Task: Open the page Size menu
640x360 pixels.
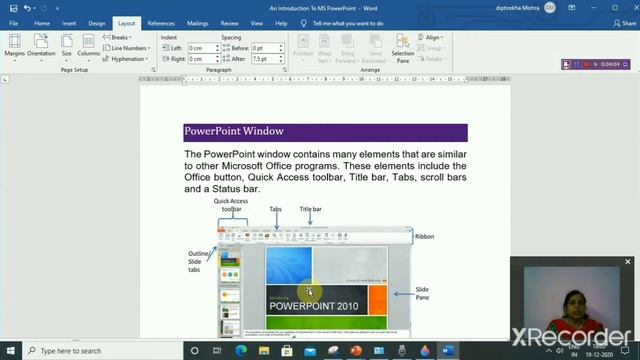Action: pos(67,48)
